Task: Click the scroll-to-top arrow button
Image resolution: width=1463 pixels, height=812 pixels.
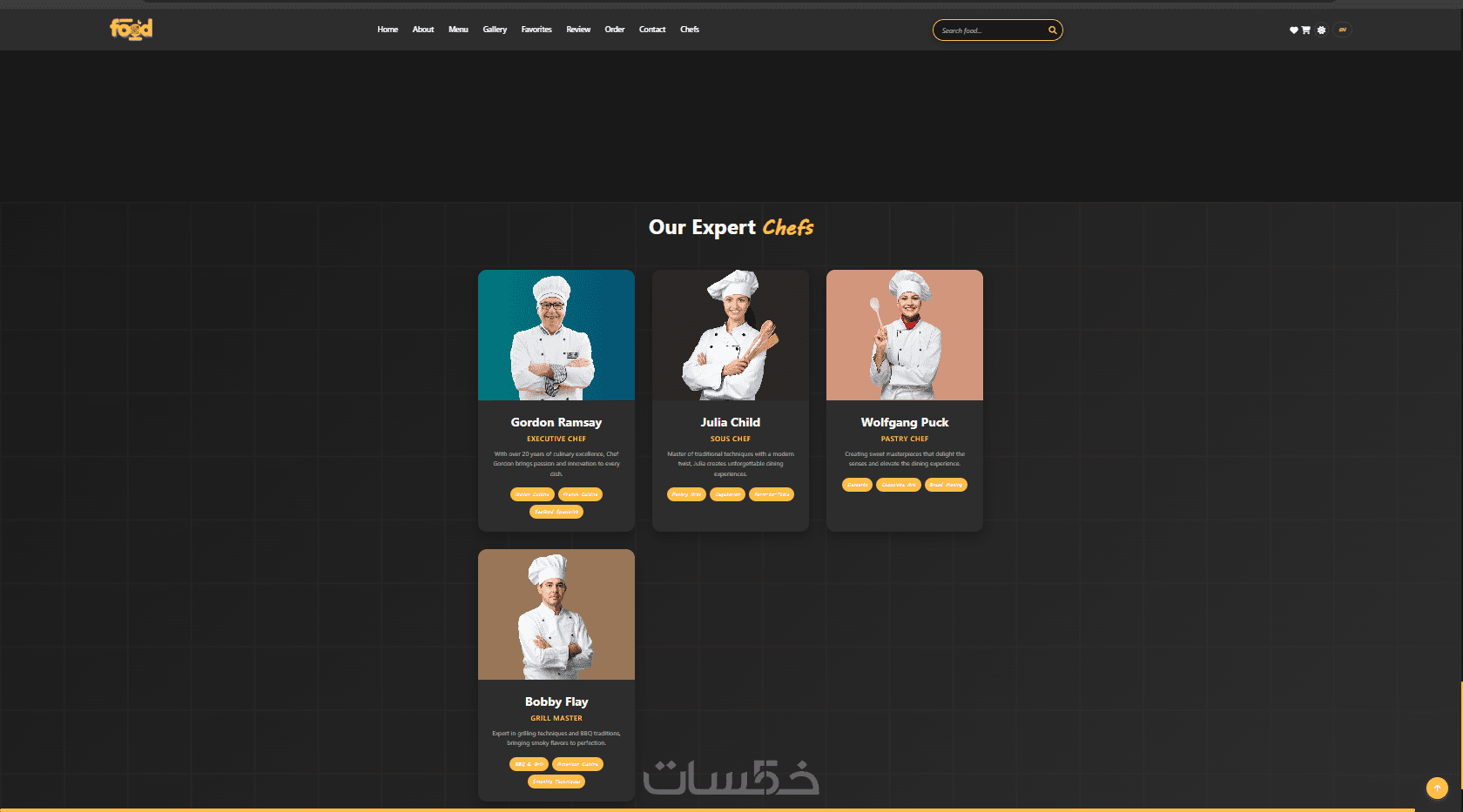Action: [x=1437, y=788]
